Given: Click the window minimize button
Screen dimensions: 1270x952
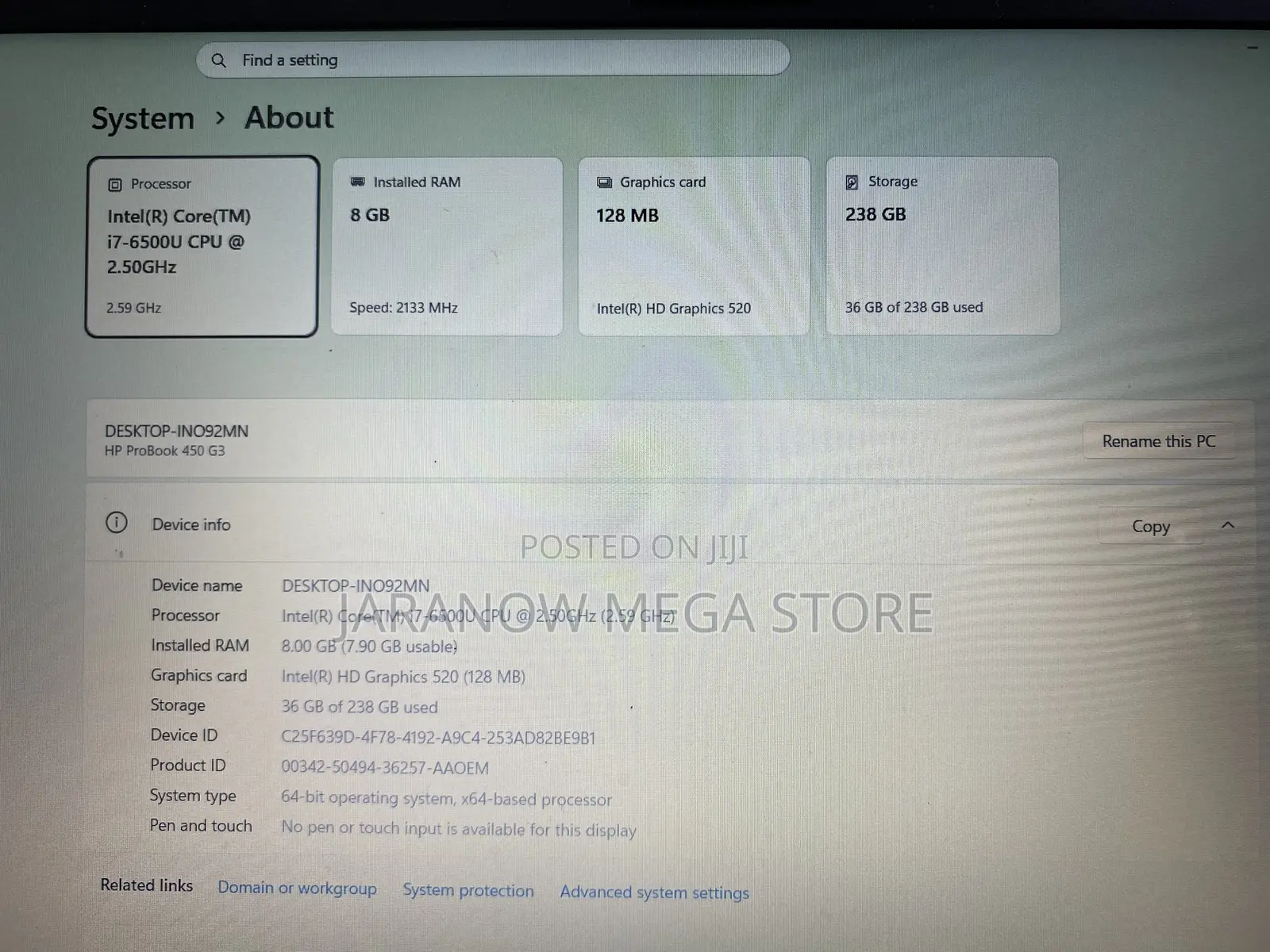Looking at the screenshot, I should (1253, 48).
